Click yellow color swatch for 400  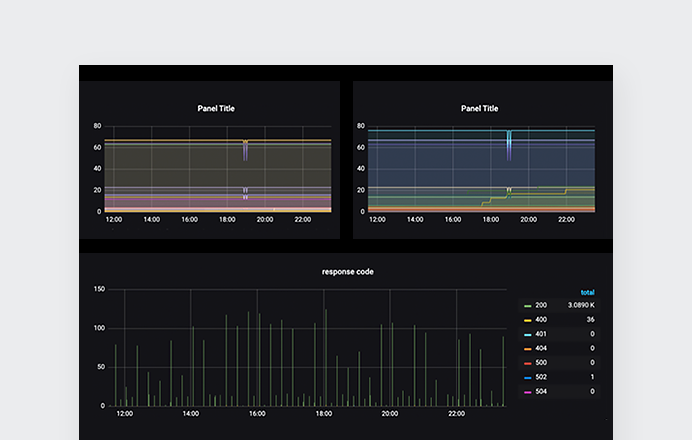pyautogui.click(x=527, y=320)
